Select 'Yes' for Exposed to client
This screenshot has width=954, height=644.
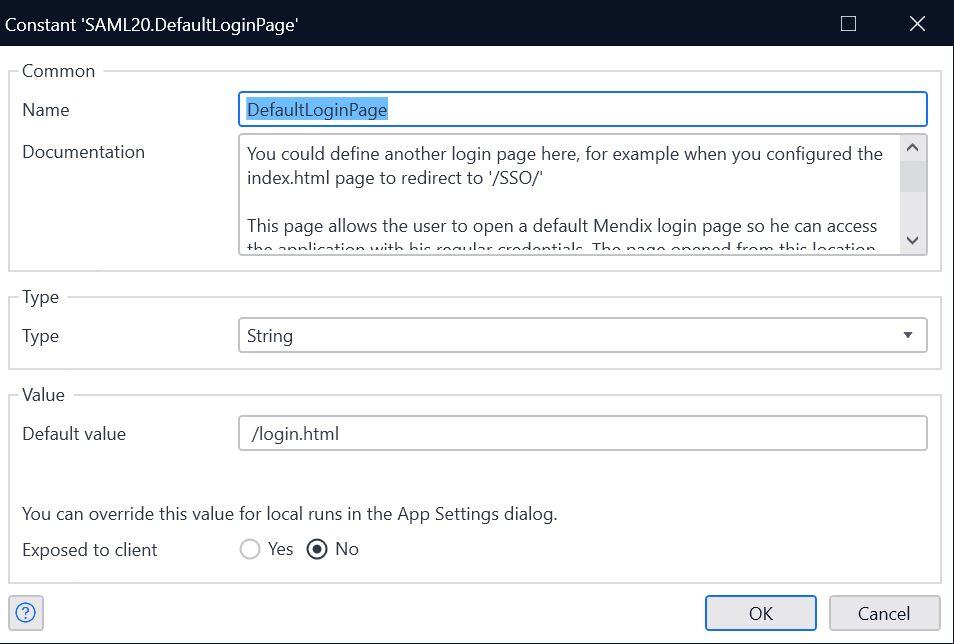pyautogui.click(x=248, y=548)
